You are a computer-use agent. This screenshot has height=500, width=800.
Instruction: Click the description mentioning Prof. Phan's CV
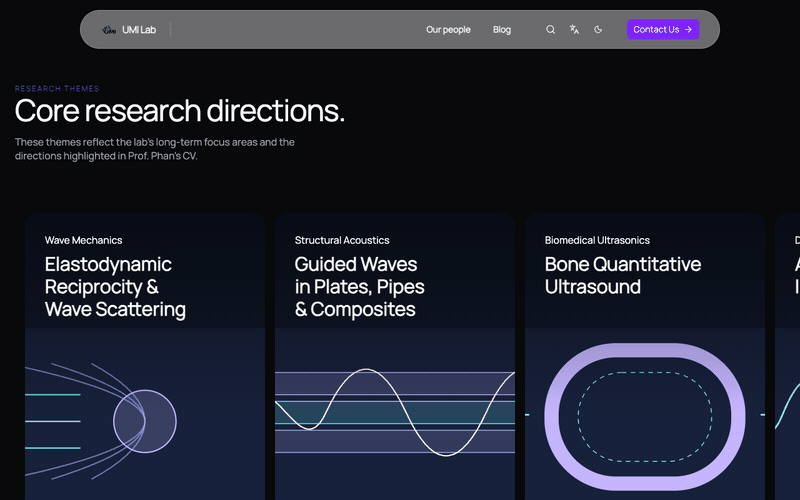[x=155, y=149]
